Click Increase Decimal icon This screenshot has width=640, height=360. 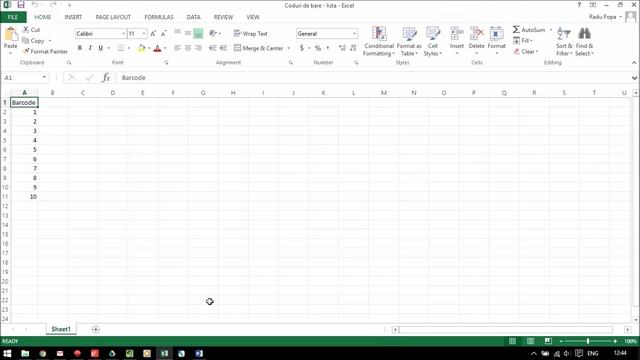point(342,48)
